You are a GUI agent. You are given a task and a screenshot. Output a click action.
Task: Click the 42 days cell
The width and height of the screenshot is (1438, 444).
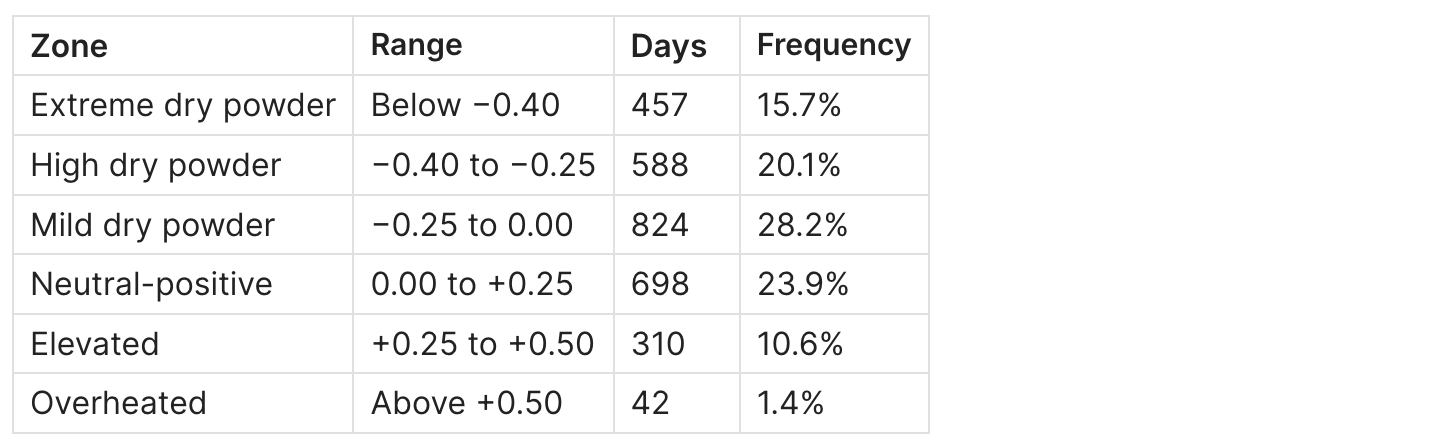coord(650,403)
